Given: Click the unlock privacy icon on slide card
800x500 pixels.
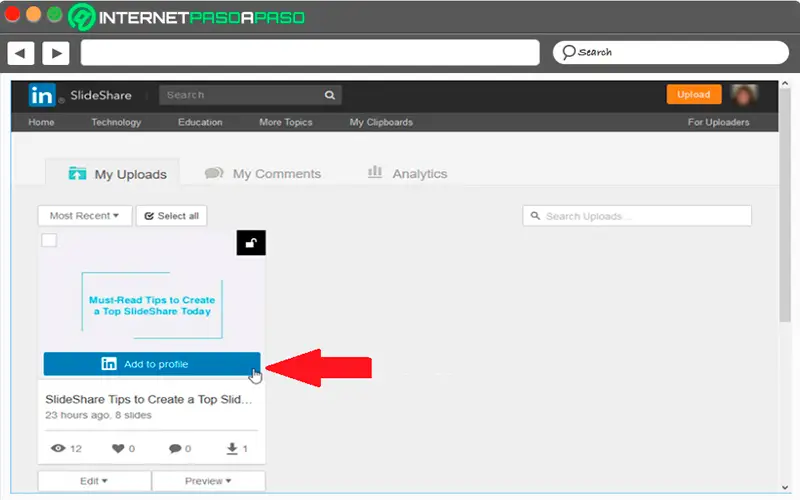Looking at the screenshot, I should tap(251, 243).
